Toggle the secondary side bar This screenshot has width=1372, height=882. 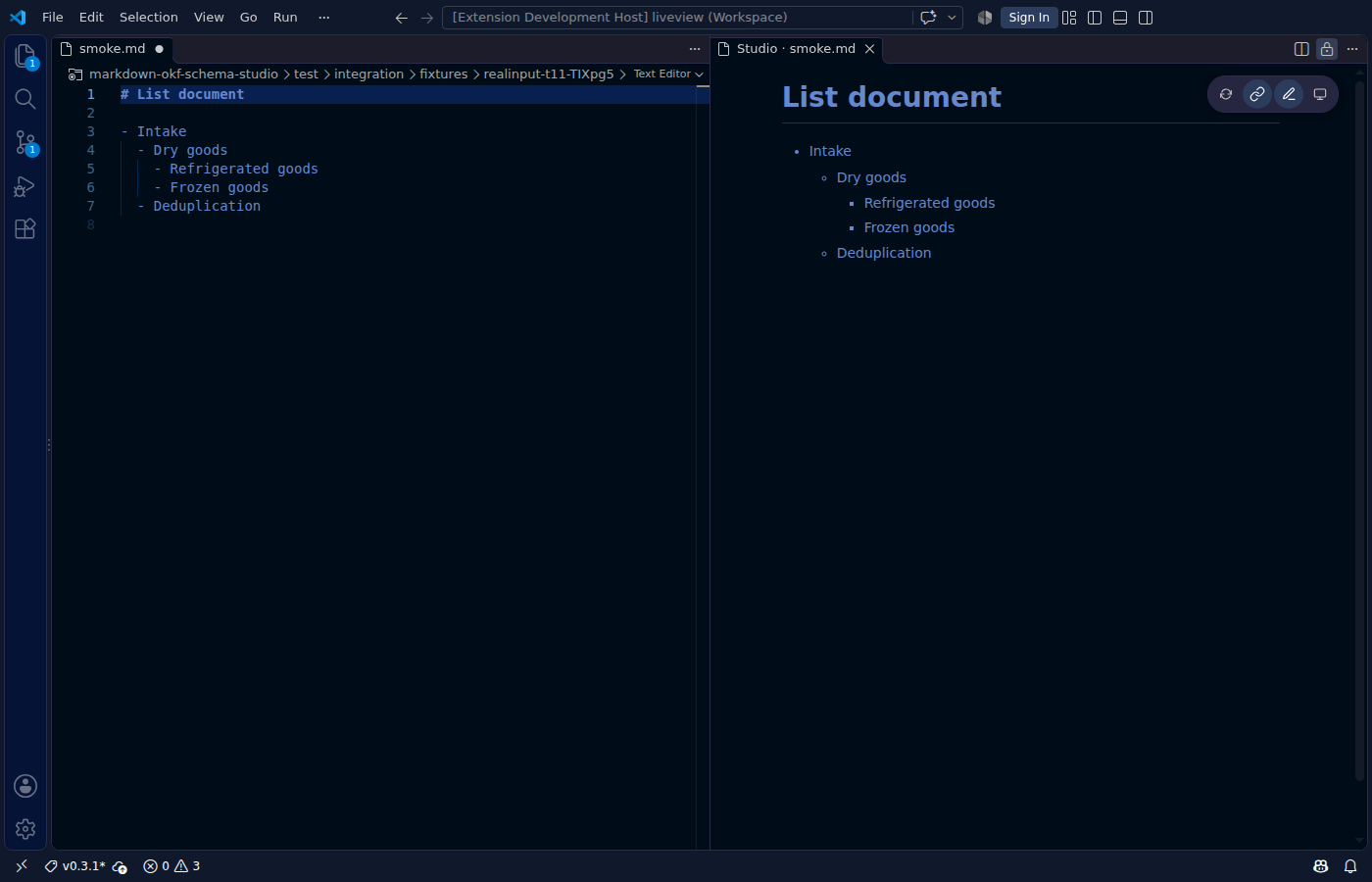1146,18
